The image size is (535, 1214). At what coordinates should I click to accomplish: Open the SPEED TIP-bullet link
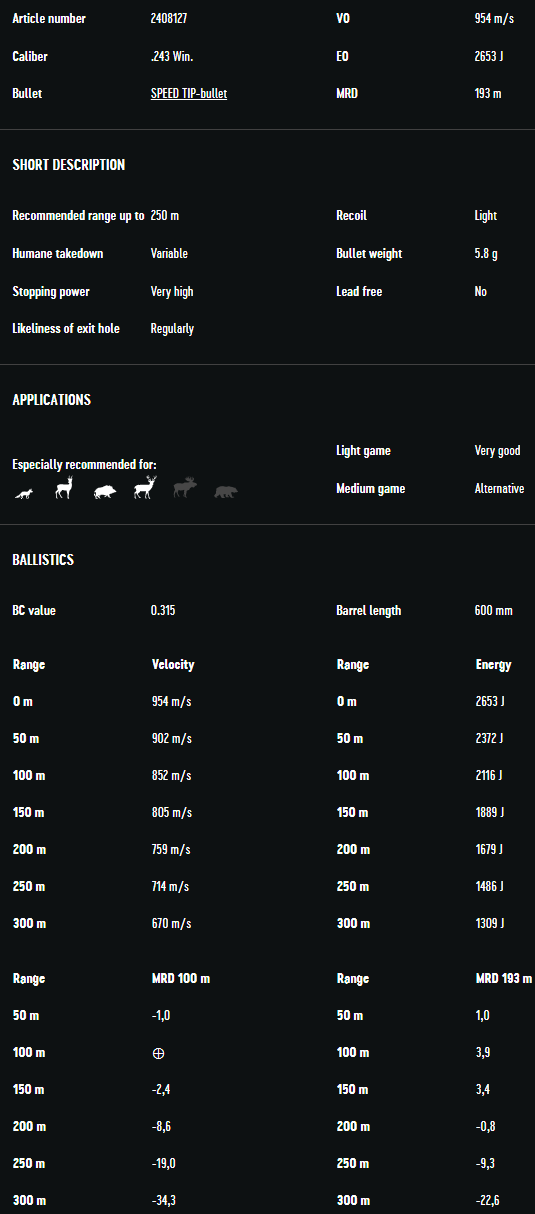point(189,94)
